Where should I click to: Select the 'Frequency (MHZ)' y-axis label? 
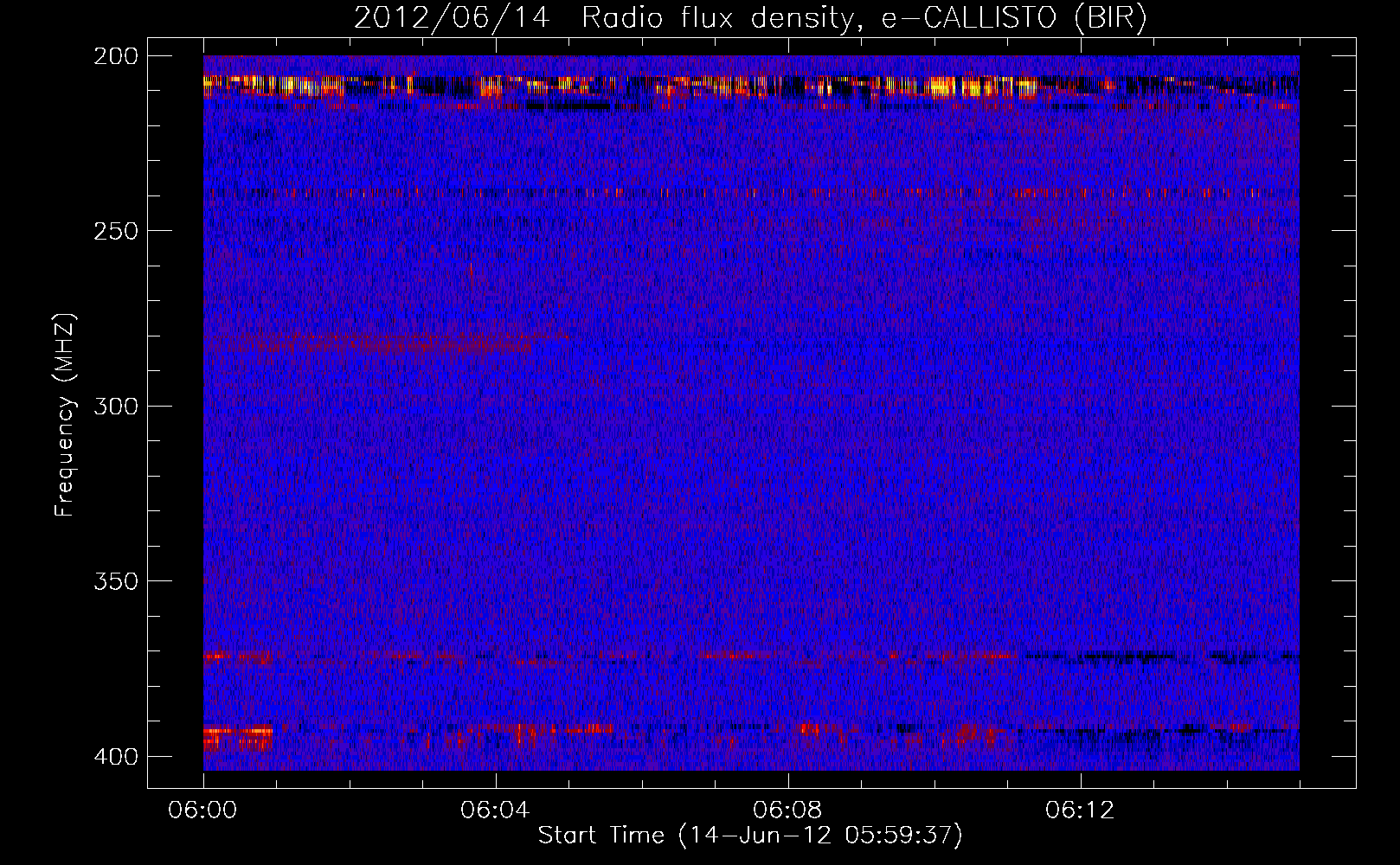coord(65,414)
